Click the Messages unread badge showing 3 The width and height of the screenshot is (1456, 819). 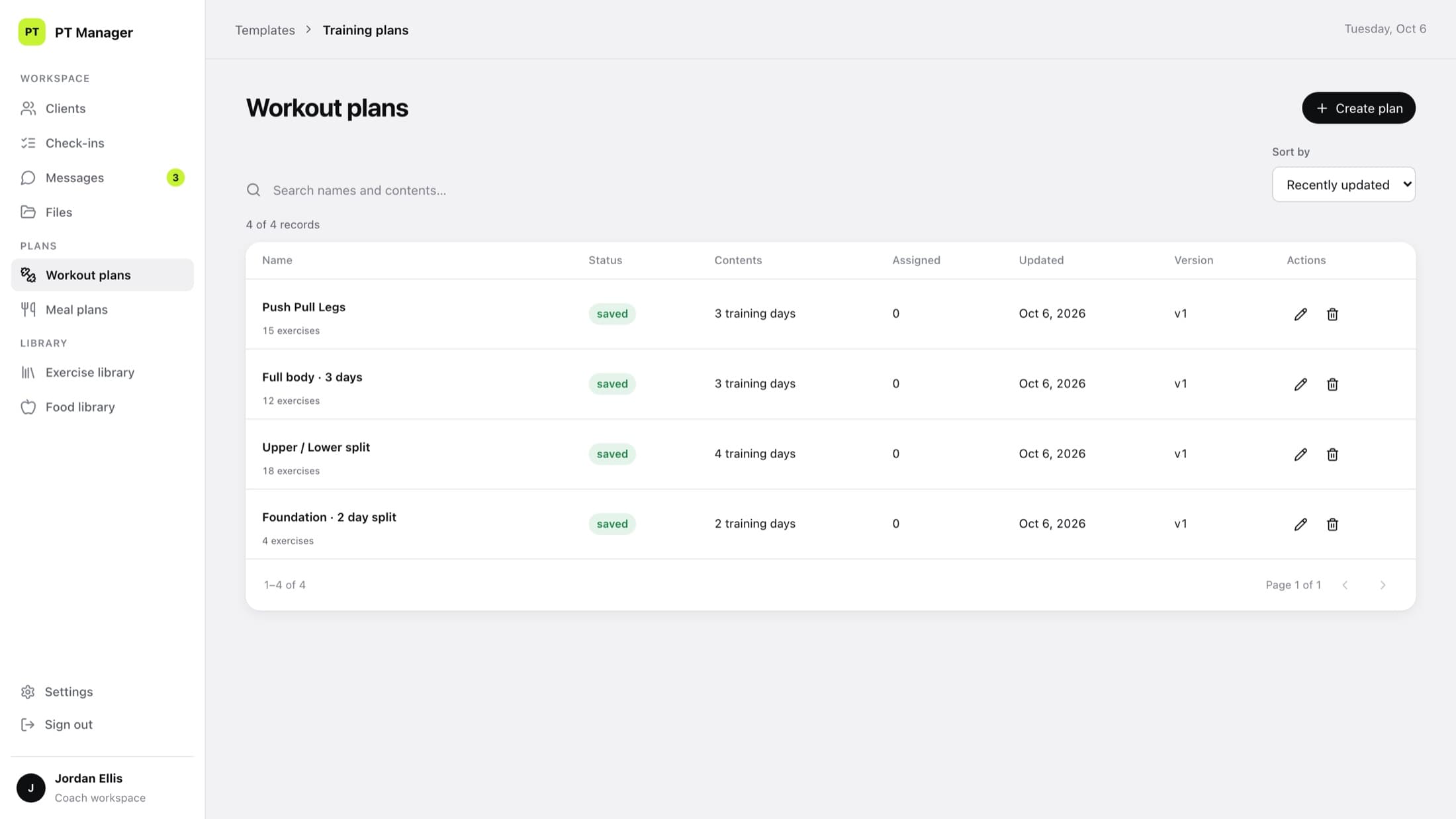pos(175,177)
